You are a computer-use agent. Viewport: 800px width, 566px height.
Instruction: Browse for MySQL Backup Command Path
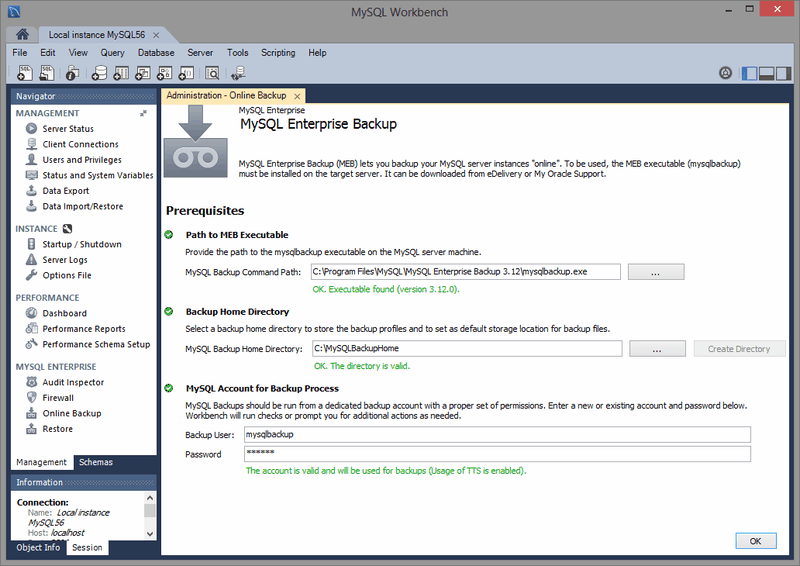pyautogui.click(x=656, y=272)
